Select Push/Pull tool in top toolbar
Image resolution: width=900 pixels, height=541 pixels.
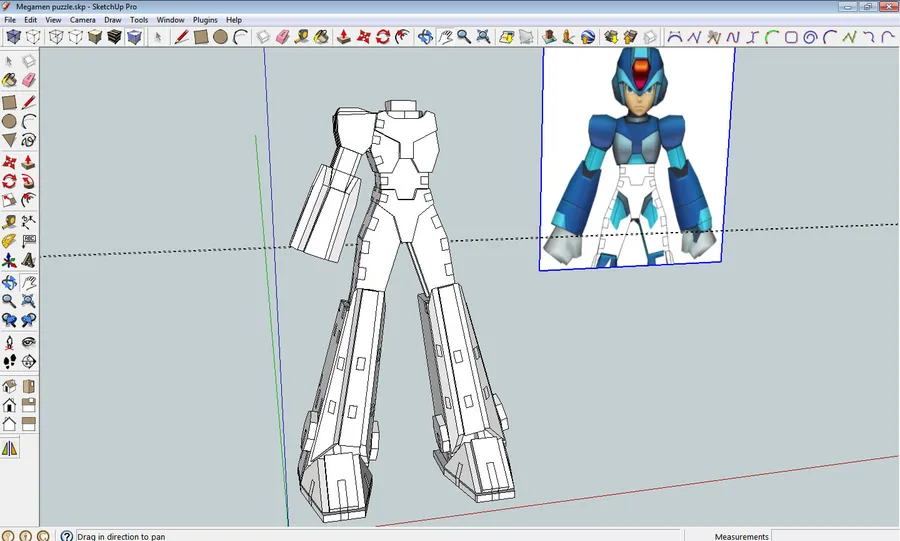(x=344, y=37)
